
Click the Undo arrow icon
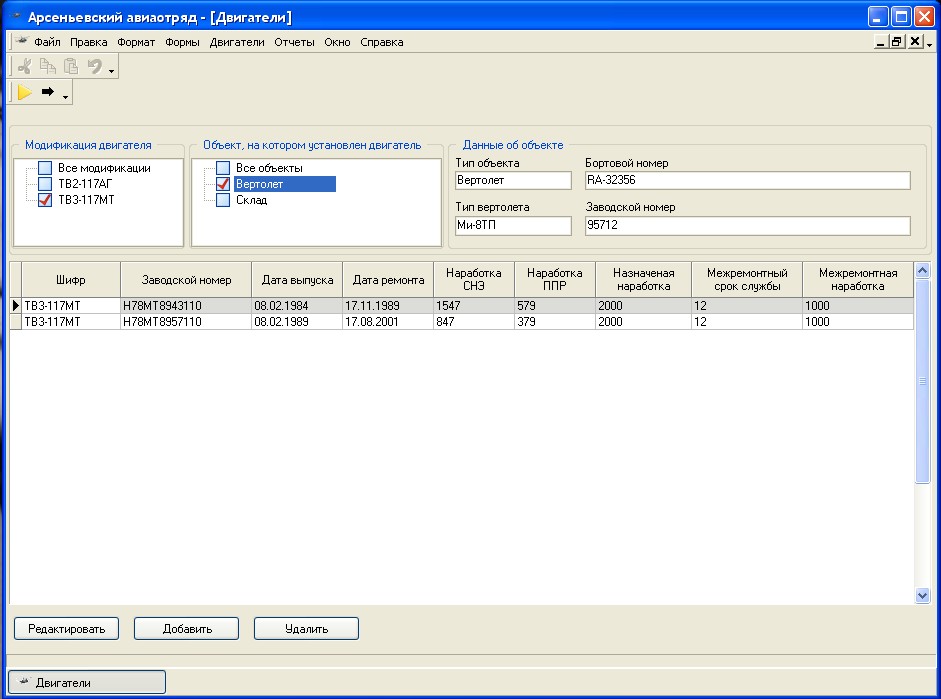(x=95, y=67)
